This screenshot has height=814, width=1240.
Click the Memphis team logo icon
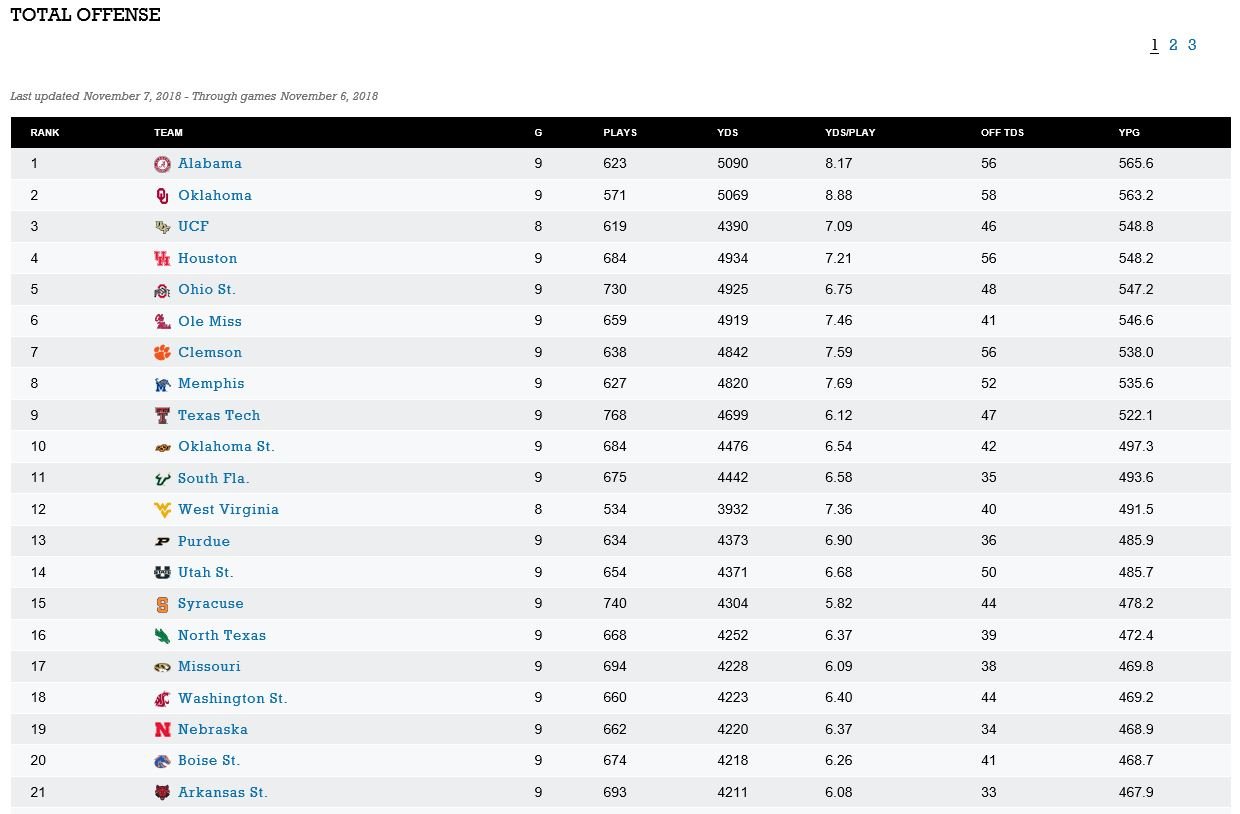pos(162,384)
